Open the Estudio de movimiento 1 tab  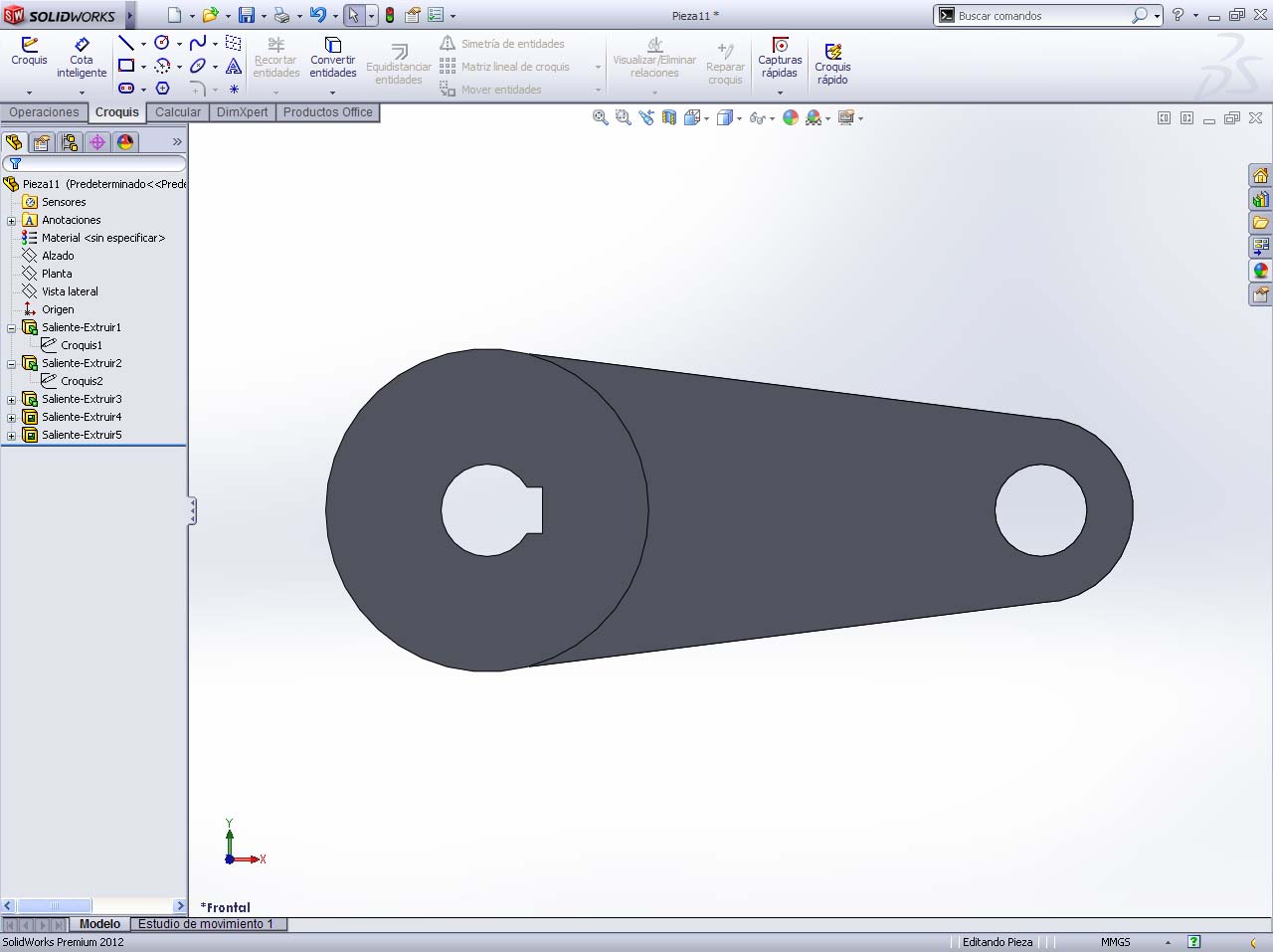click(x=206, y=924)
